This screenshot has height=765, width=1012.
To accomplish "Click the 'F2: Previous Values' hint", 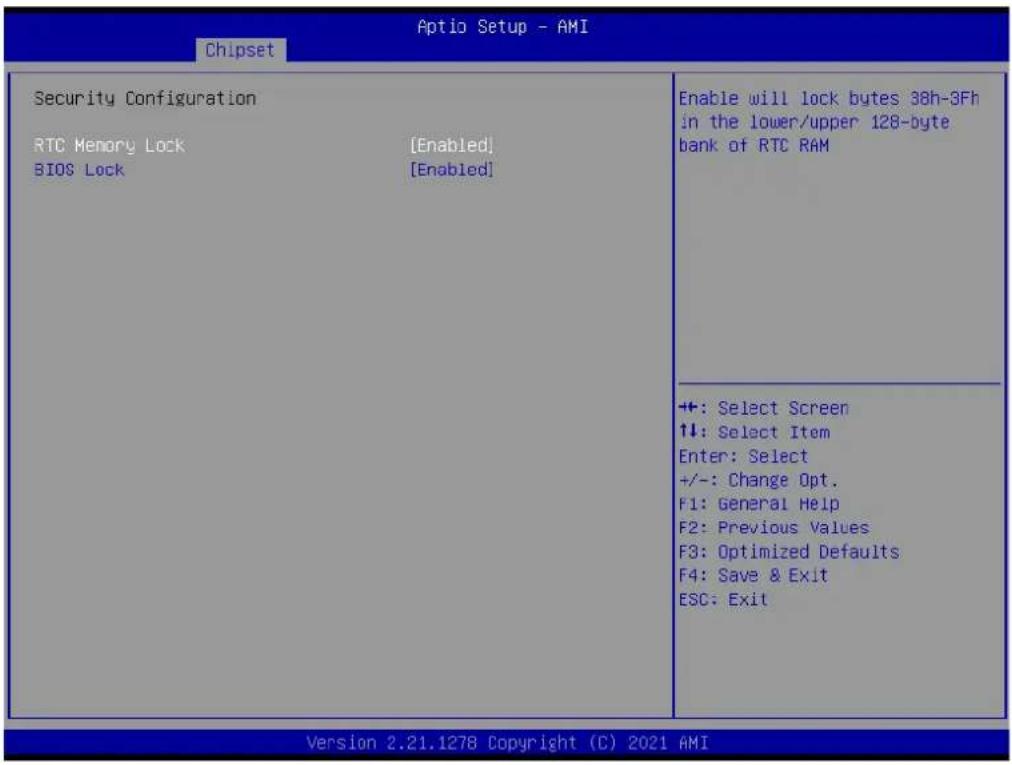I will (x=774, y=527).
